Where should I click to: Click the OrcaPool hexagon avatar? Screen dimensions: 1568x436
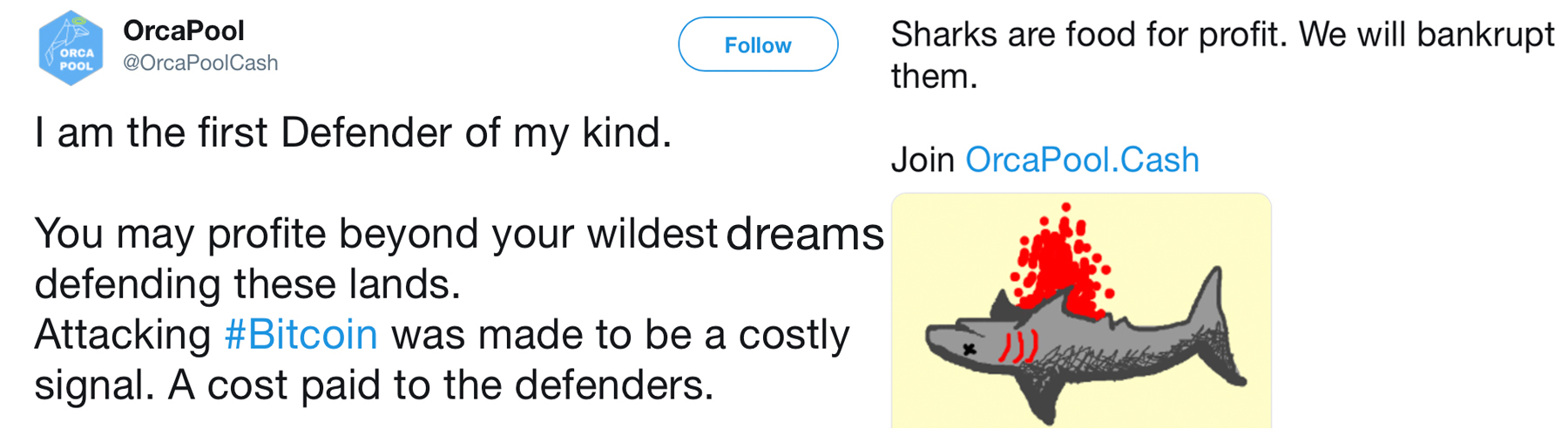71,49
